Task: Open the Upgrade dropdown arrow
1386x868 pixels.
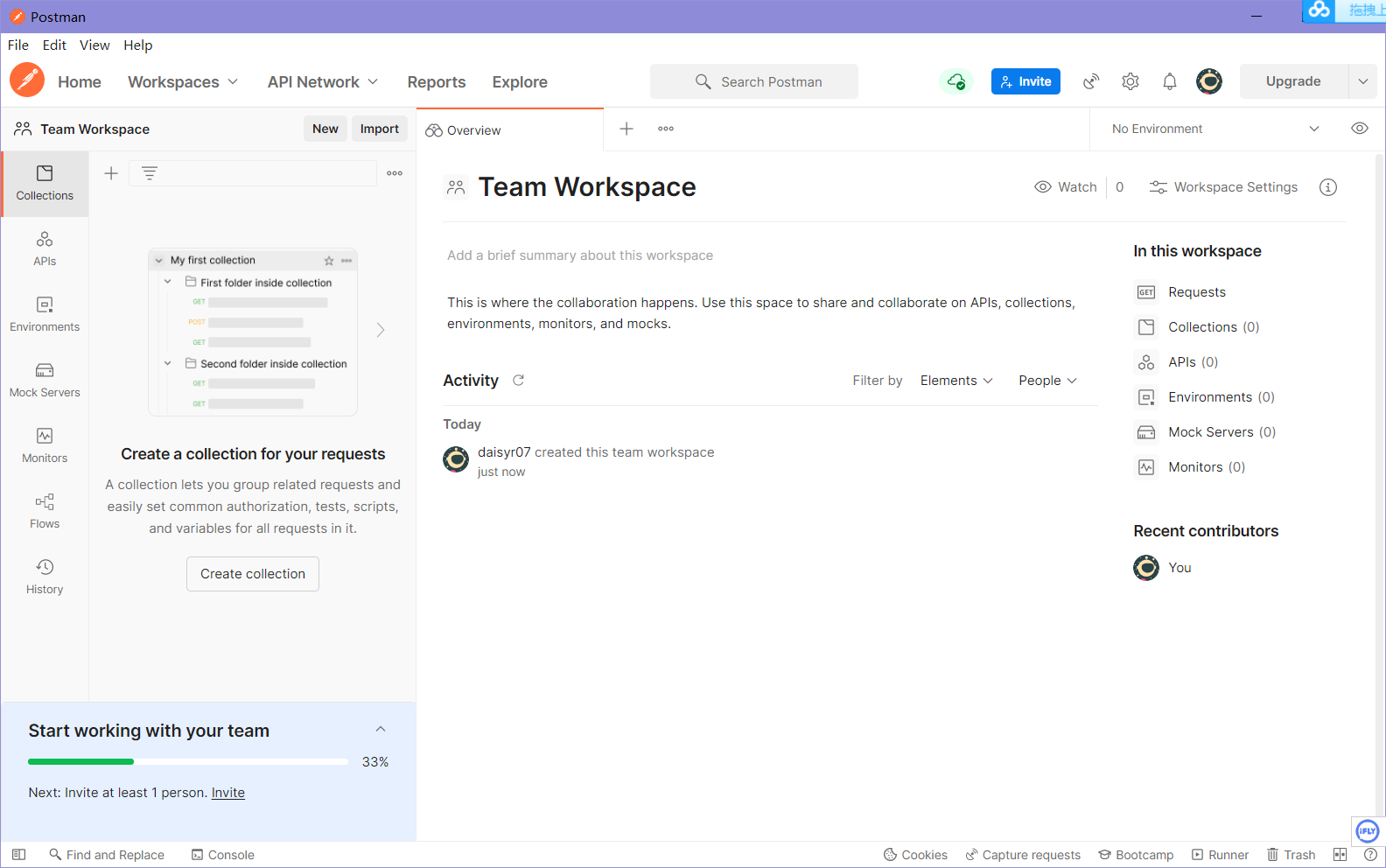Action: (1362, 81)
